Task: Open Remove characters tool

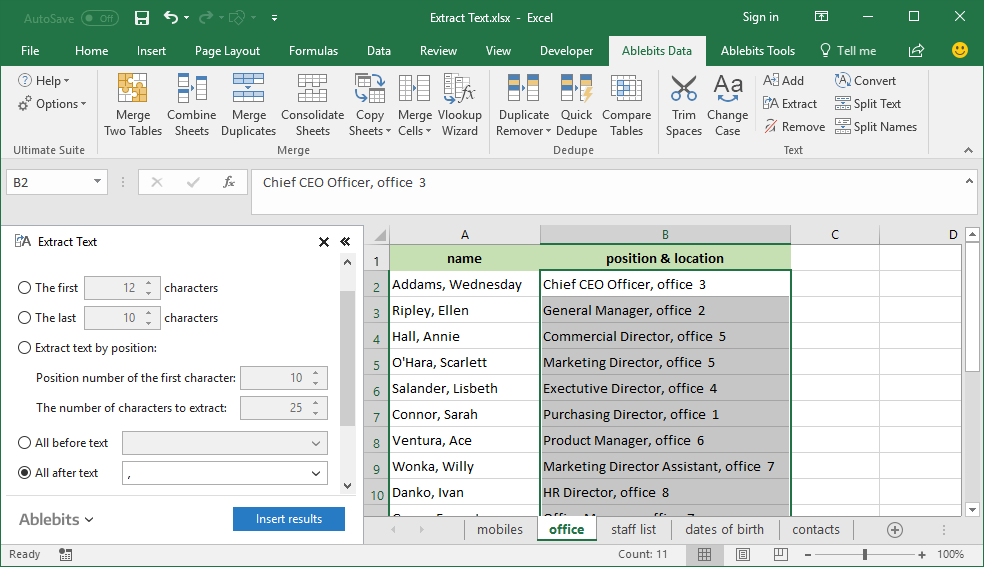Action: (x=794, y=127)
